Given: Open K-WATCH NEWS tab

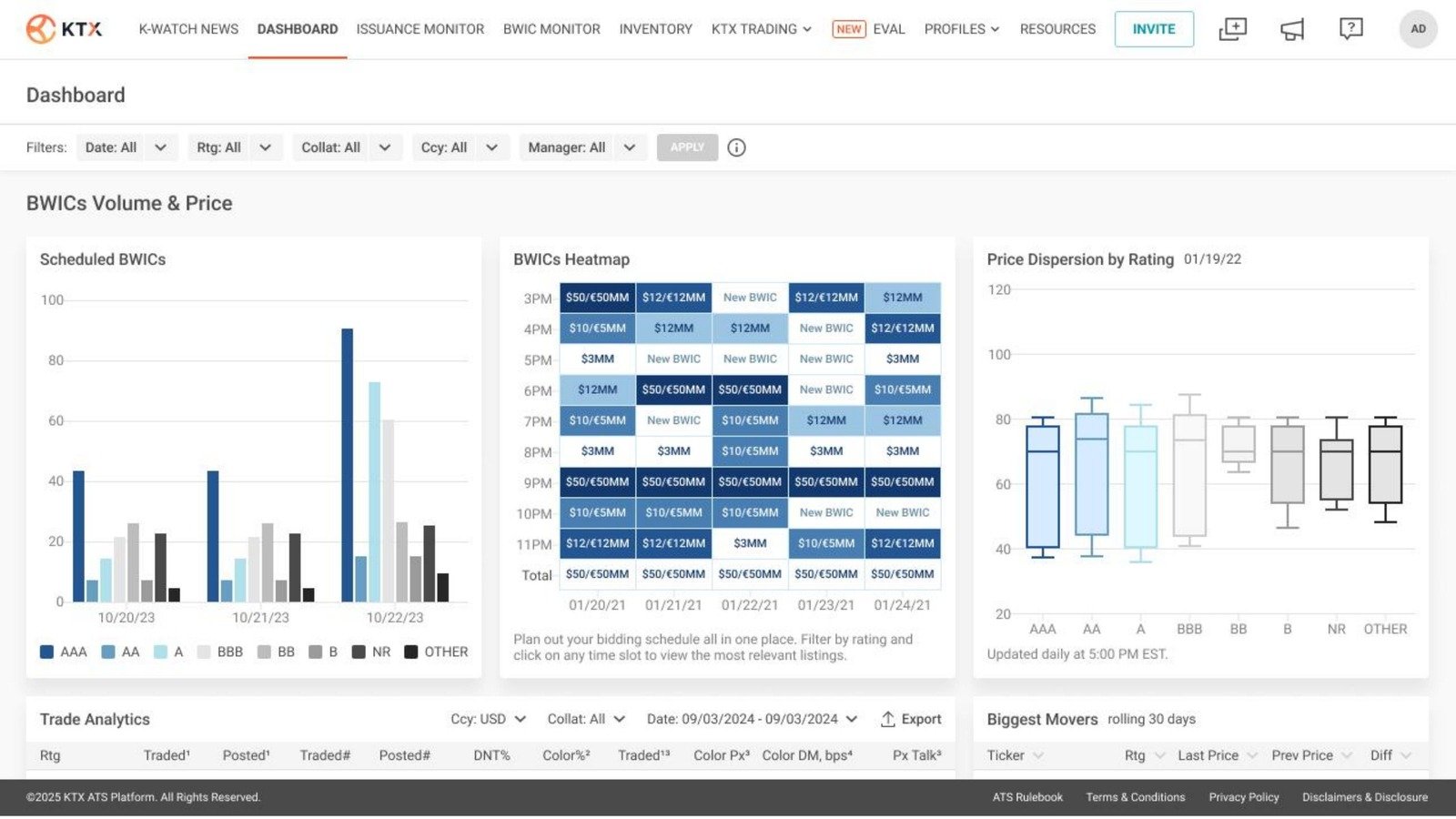Looking at the screenshot, I should (188, 29).
